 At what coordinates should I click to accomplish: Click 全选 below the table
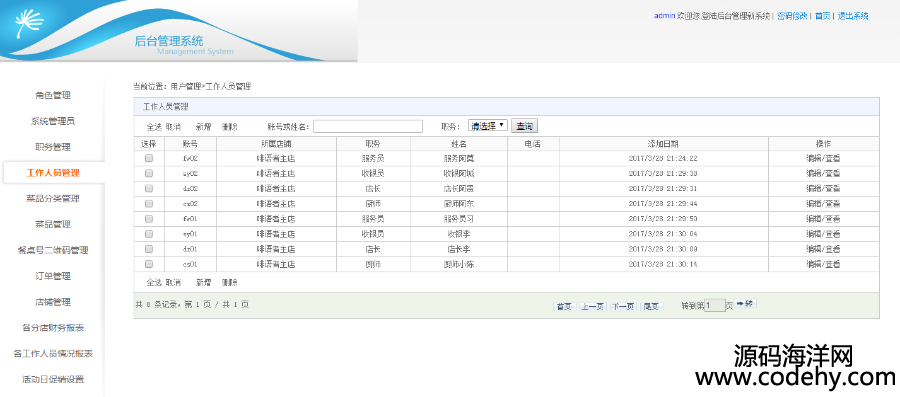pyautogui.click(x=154, y=282)
